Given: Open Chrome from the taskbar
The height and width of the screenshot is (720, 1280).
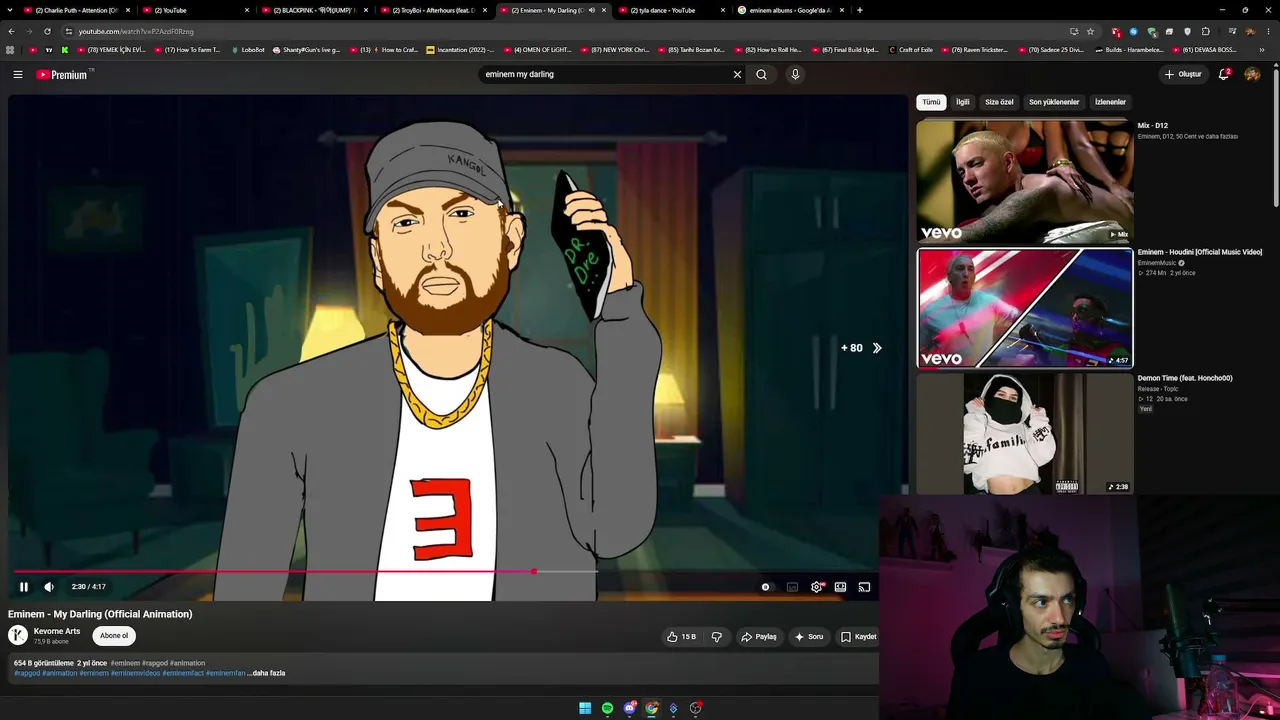Looking at the screenshot, I should tap(651, 708).
